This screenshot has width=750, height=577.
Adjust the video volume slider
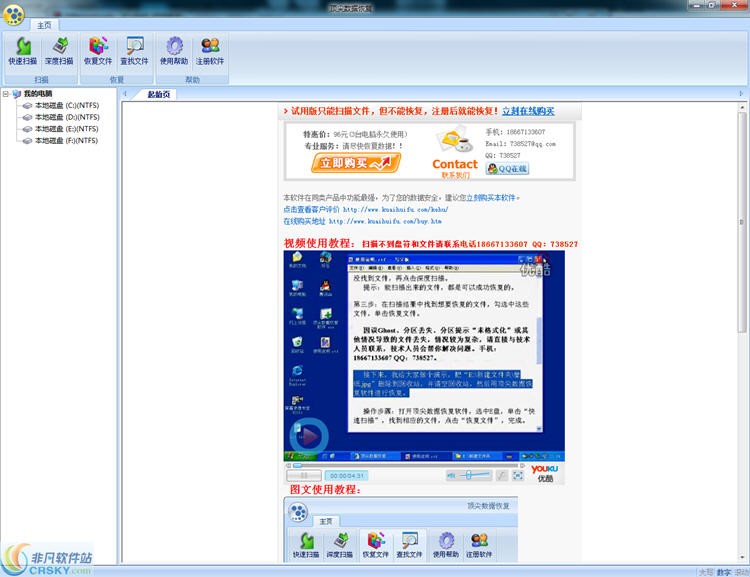coord(475,475)
